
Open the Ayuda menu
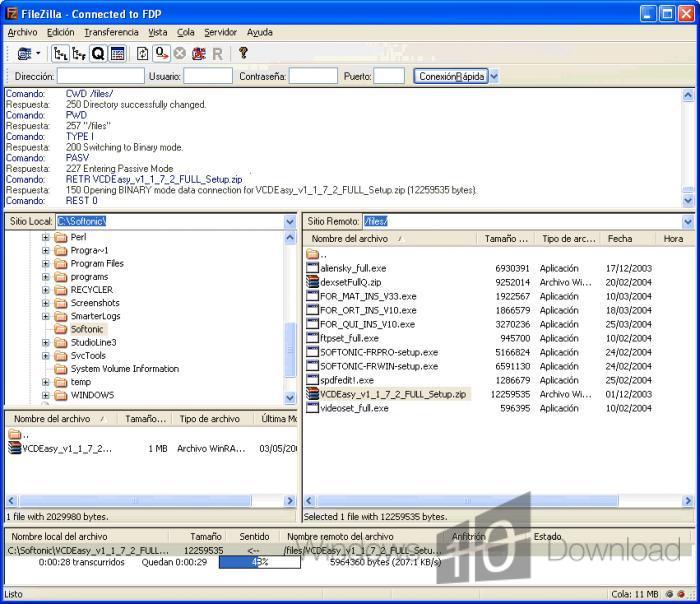(x=259, y=32)
